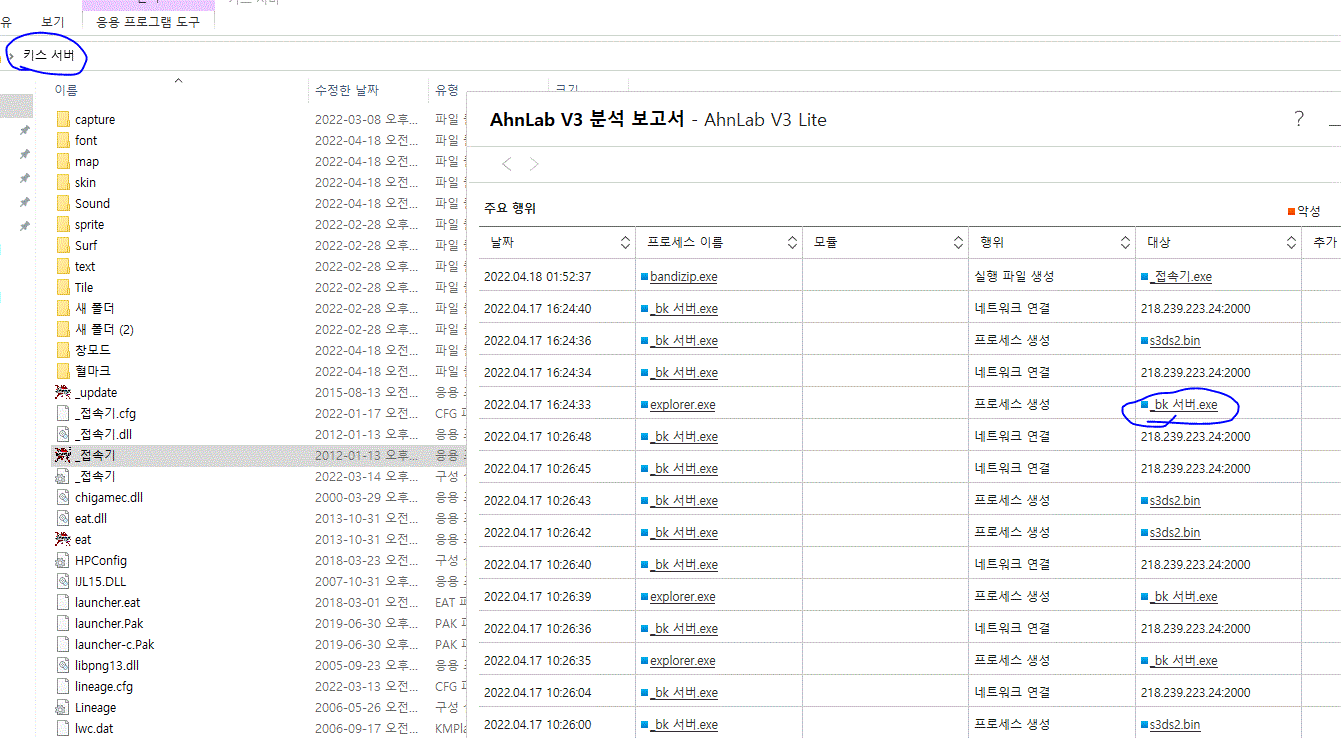Viewport: 1341px width, 738px height.
Task: Click the help question mark in AhnLab report
Action: (x=1299, y=119)
